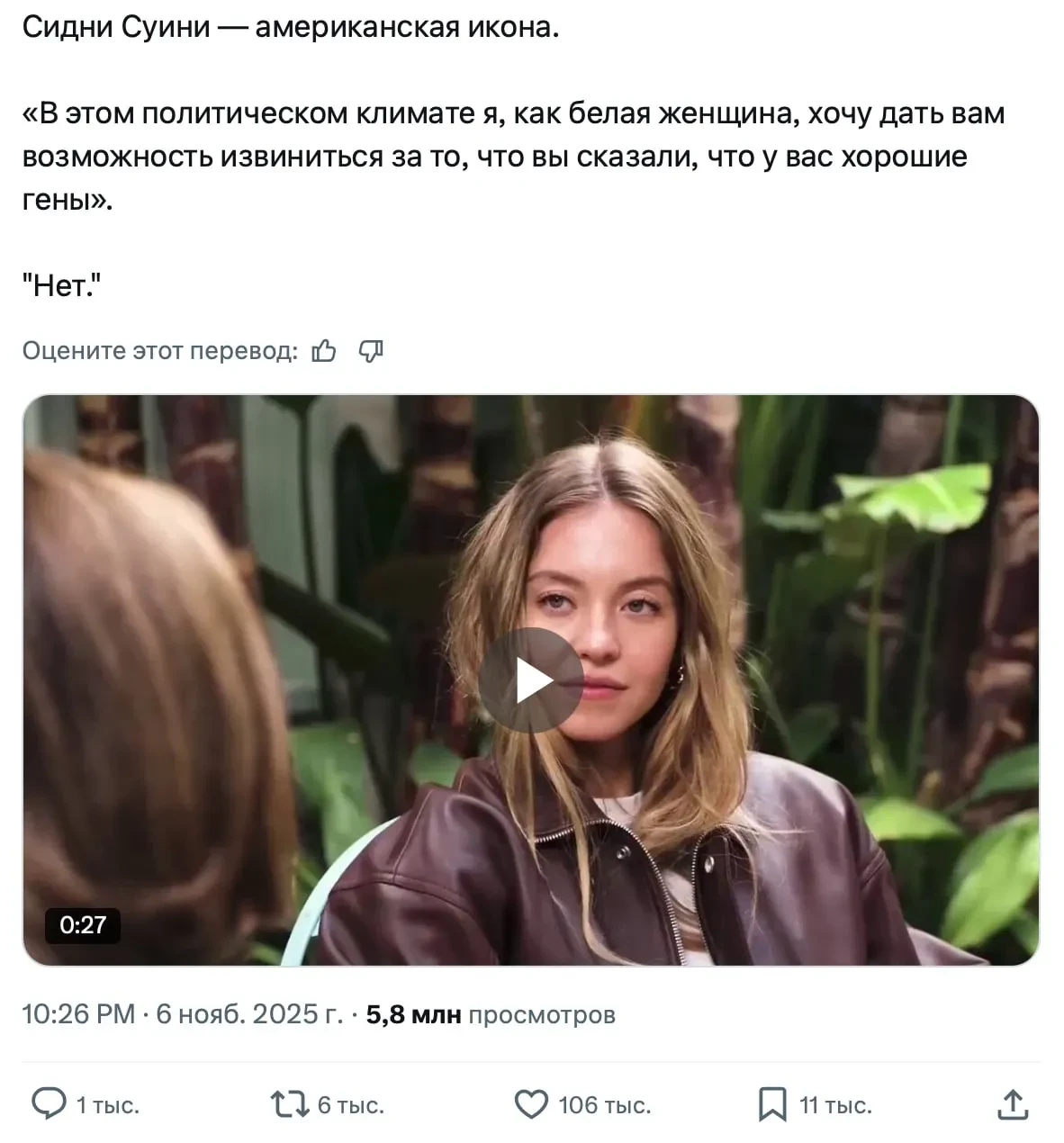Rate the translation with thumbs down
Image resolution: width=1064 pixels, height=1143 pixels.
[371, 351]
